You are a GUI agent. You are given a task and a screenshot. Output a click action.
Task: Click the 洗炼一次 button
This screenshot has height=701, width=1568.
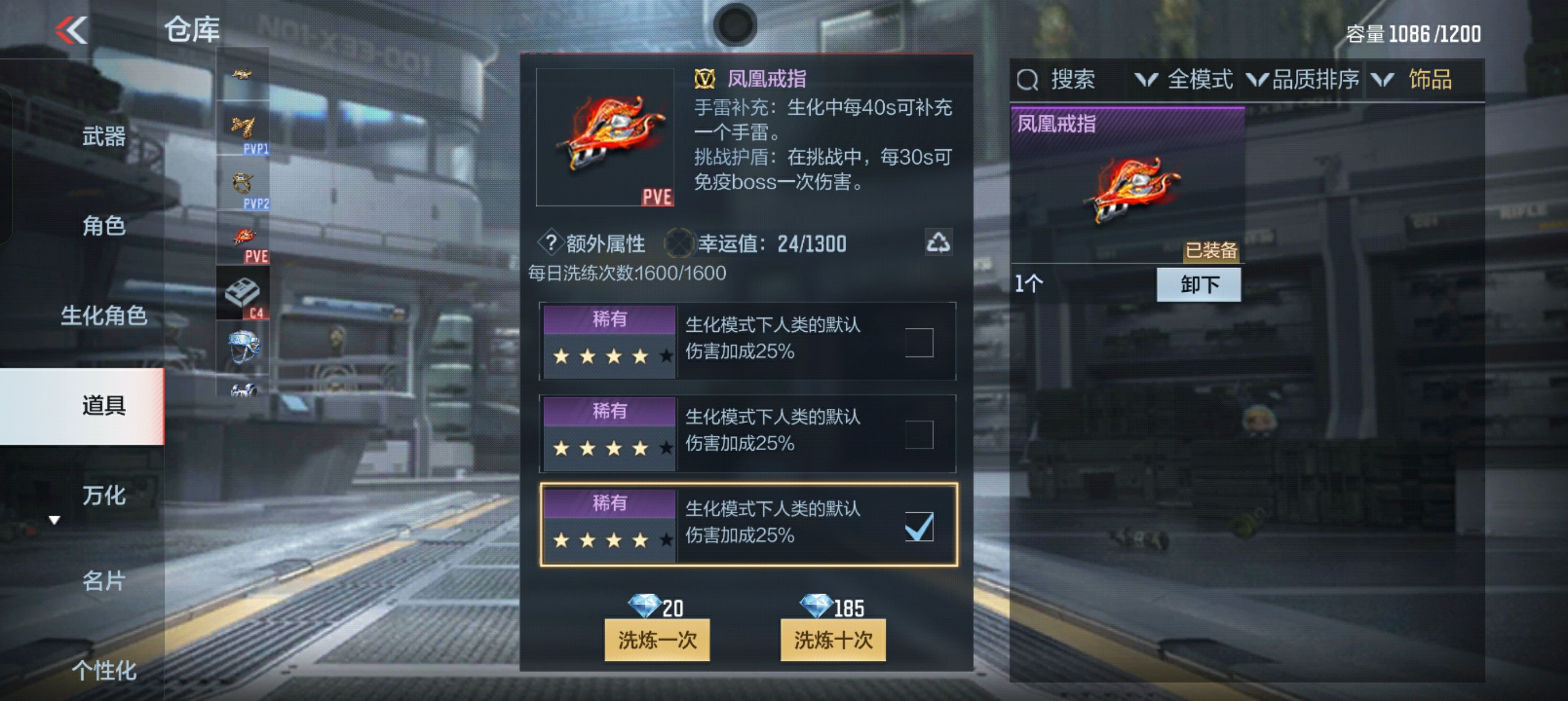pyautogui.click(x=657, y=639)
